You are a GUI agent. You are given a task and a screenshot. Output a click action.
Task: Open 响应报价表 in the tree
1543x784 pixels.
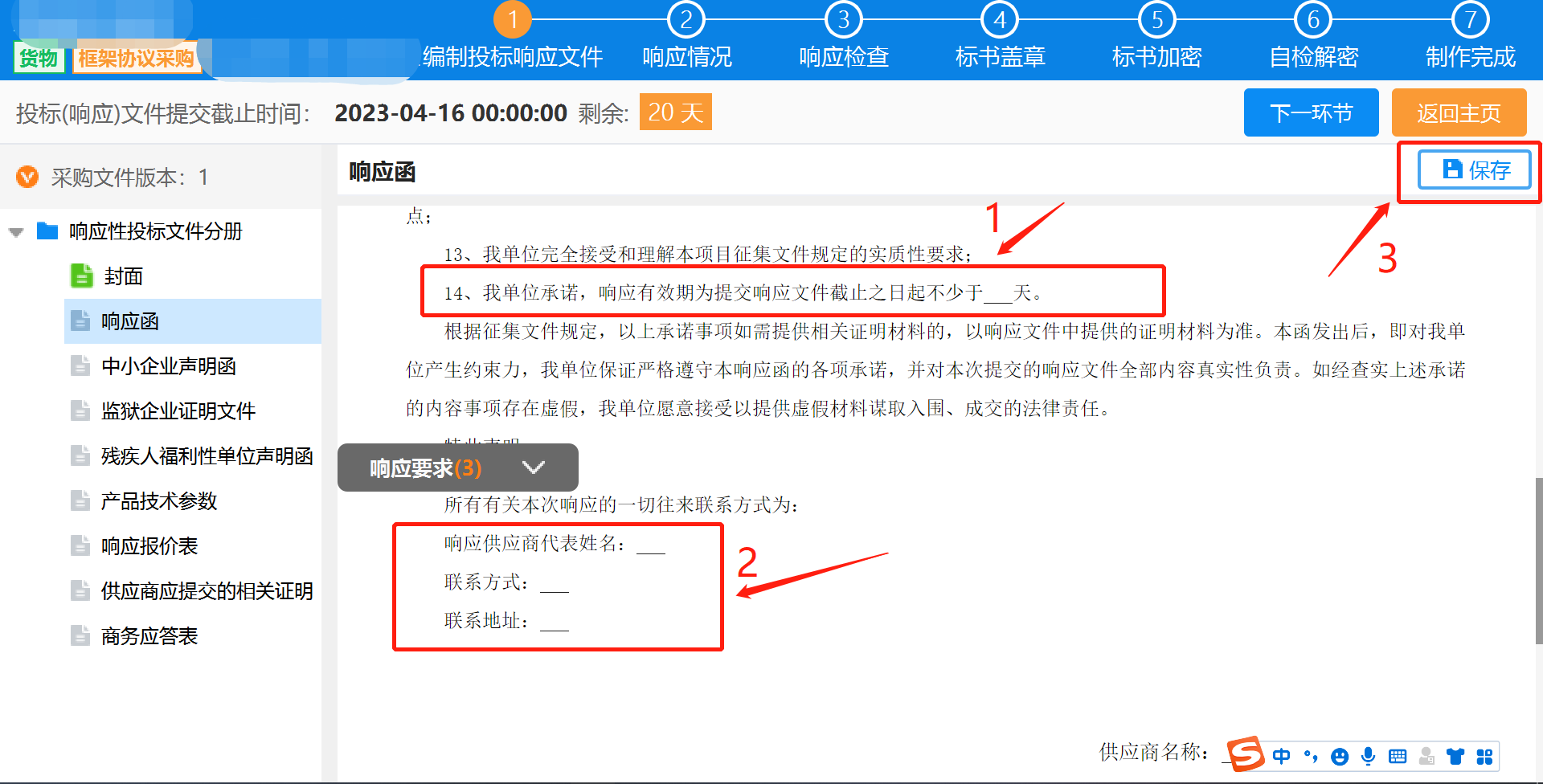pyautogui.click(x=149, y=546)
